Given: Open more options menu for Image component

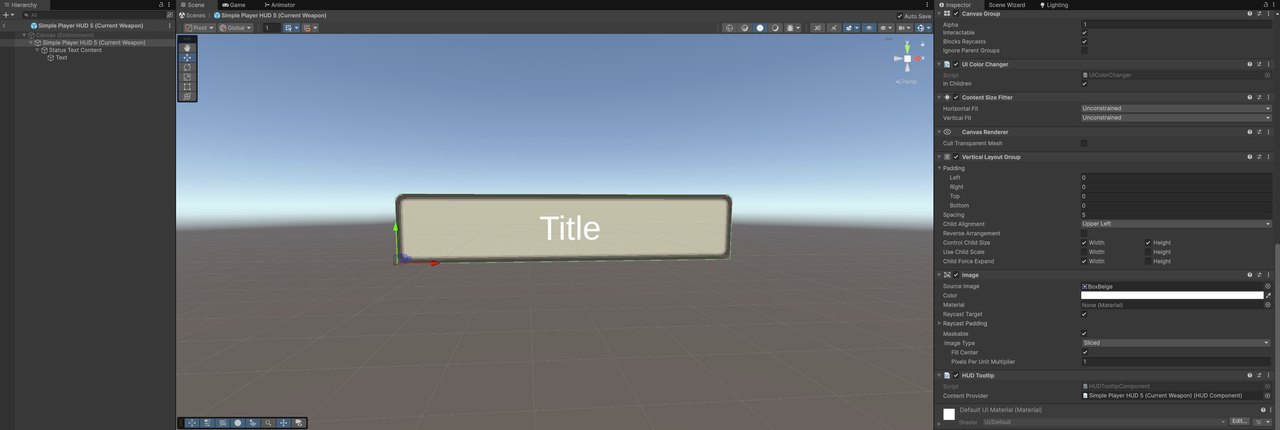Looking at the screenshot, I should [1269, 275].
